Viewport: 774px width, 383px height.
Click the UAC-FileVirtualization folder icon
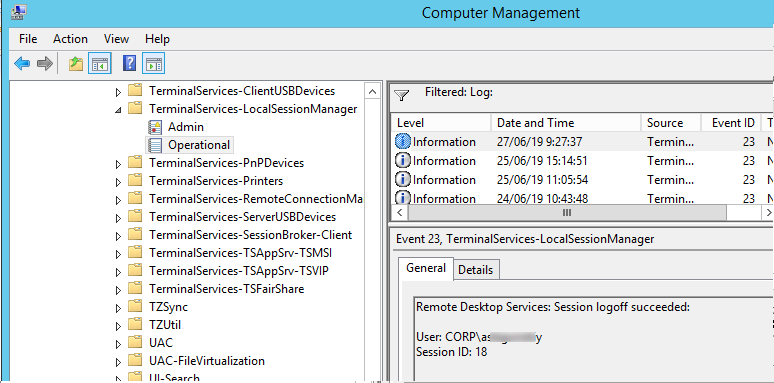coord(135,361)
